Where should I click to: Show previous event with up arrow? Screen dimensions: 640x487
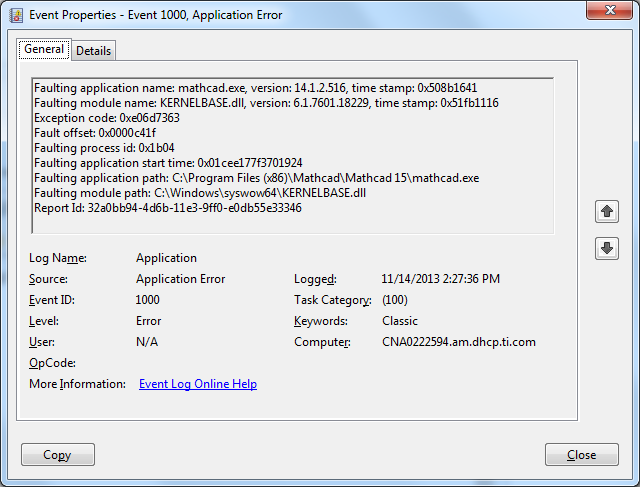click(x=607, y=211)
